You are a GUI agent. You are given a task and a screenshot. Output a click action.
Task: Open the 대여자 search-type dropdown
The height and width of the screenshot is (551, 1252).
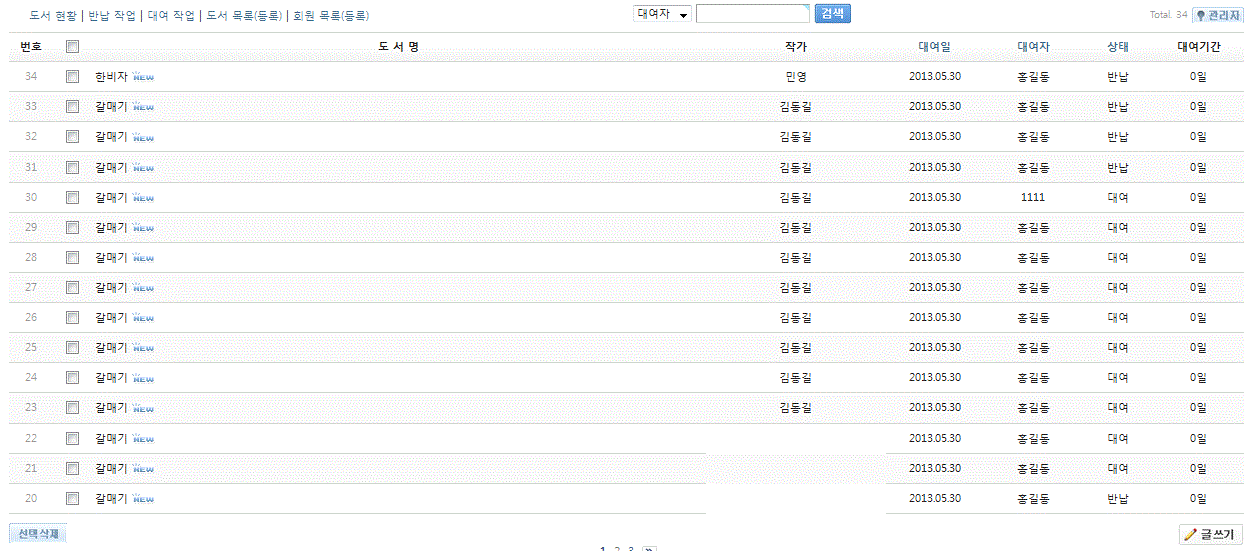pos(662,14)
